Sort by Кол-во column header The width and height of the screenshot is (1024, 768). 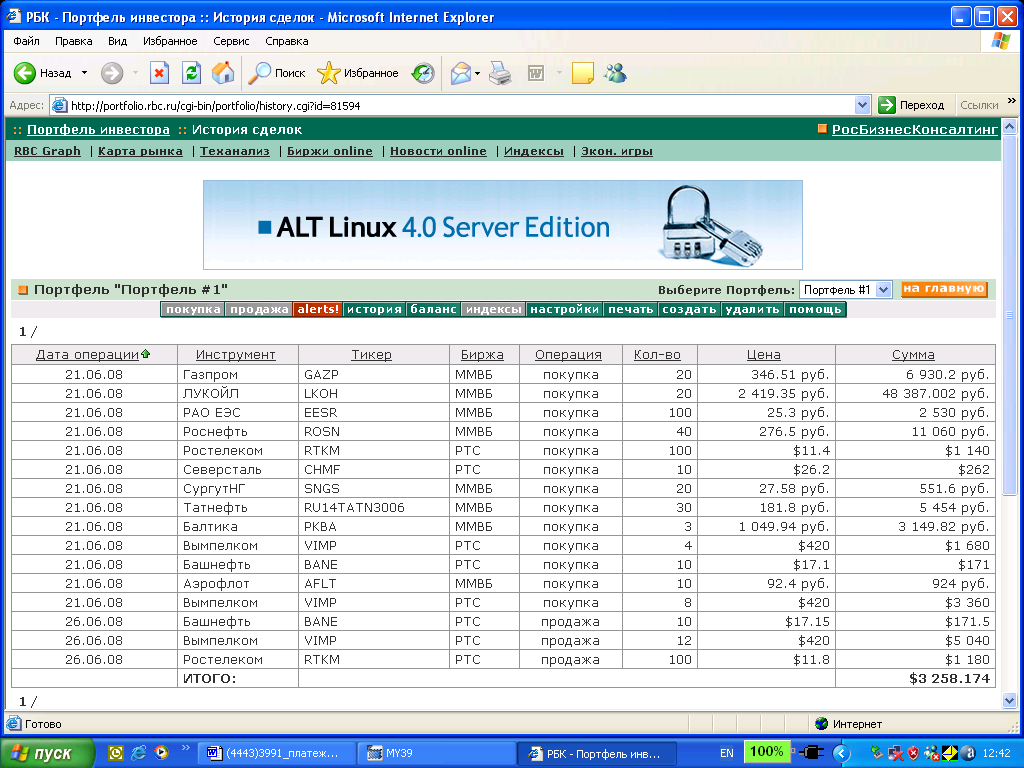click(657, 355)
